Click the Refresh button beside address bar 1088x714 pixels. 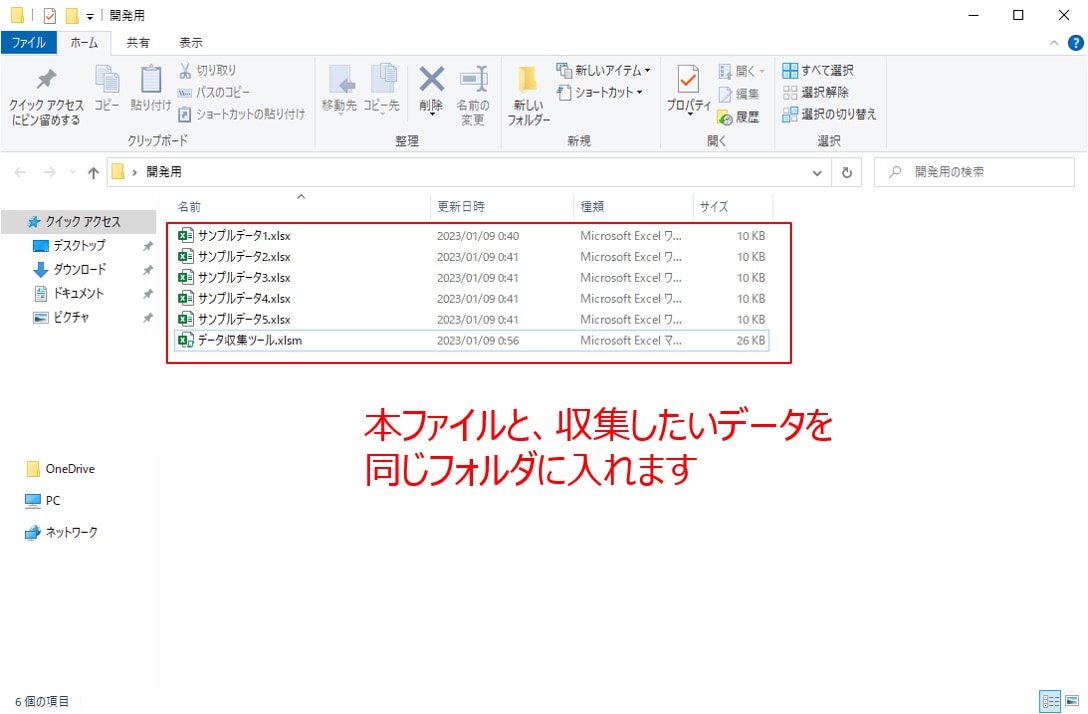(847, 172)
